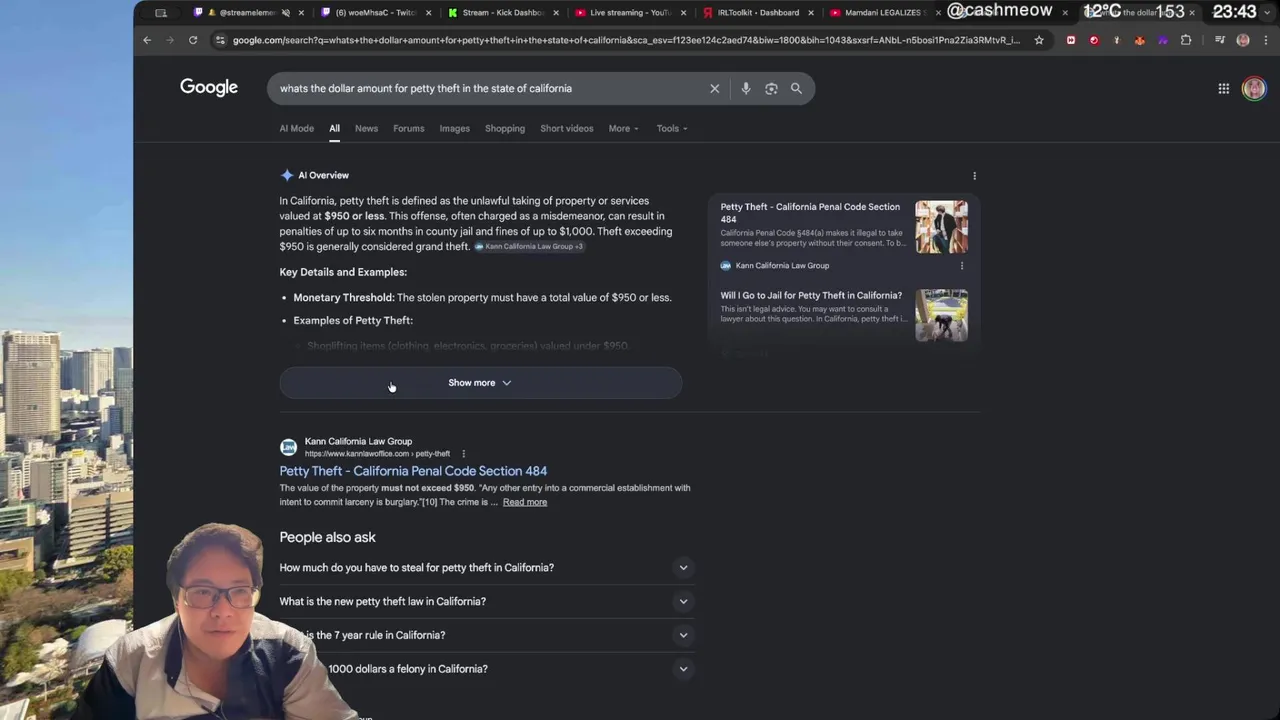Screen dimensions: 1280x720
Task: Click the Petty Theft side card thumbnail image
Action: tap(941, 227)
